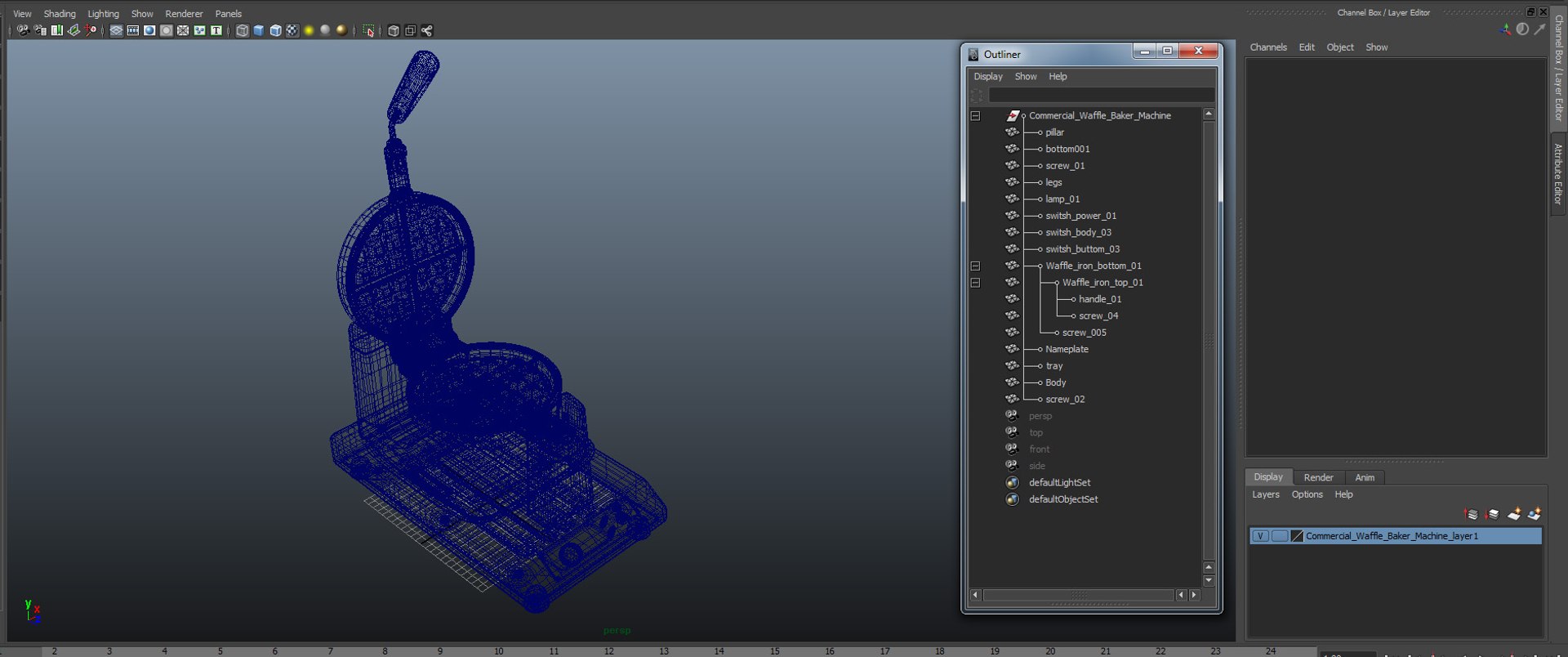Viewport: 1568px width, 657px height.
Task: Select handle_01 in the Outliner
Action: click(x=1100, y=300)
